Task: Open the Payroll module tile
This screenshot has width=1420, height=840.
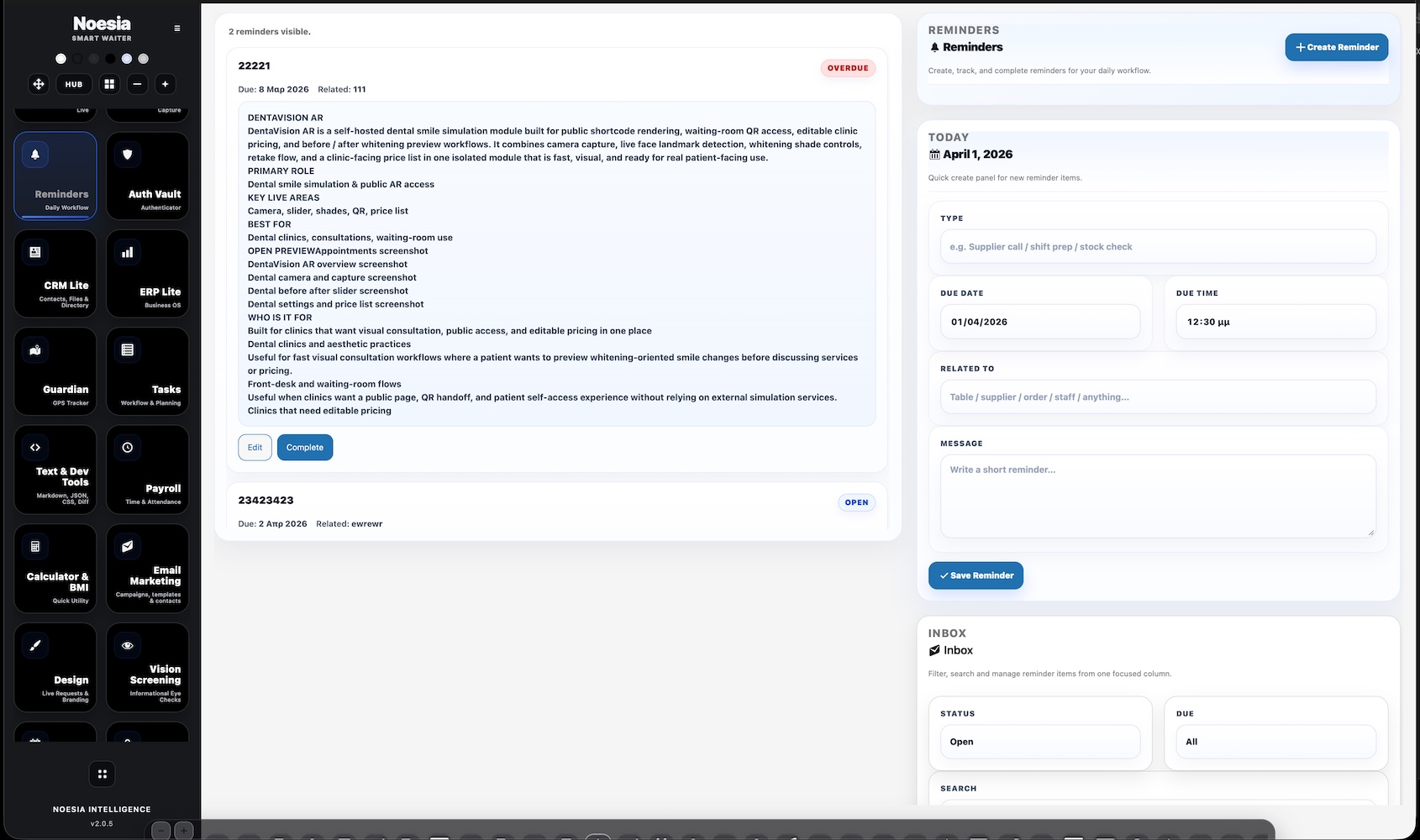Action: point(147,470)
